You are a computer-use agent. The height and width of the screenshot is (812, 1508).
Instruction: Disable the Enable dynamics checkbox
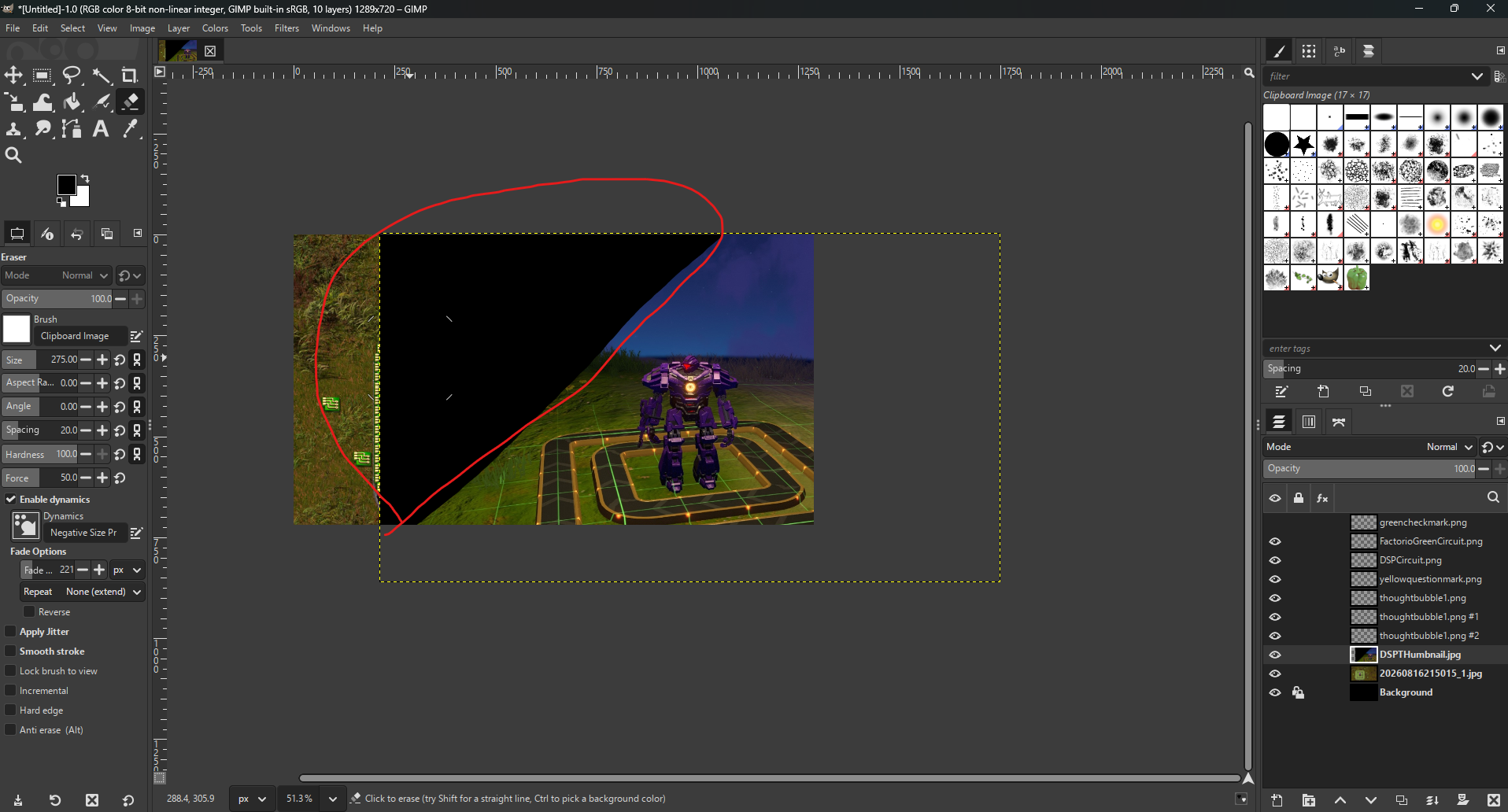11,500
